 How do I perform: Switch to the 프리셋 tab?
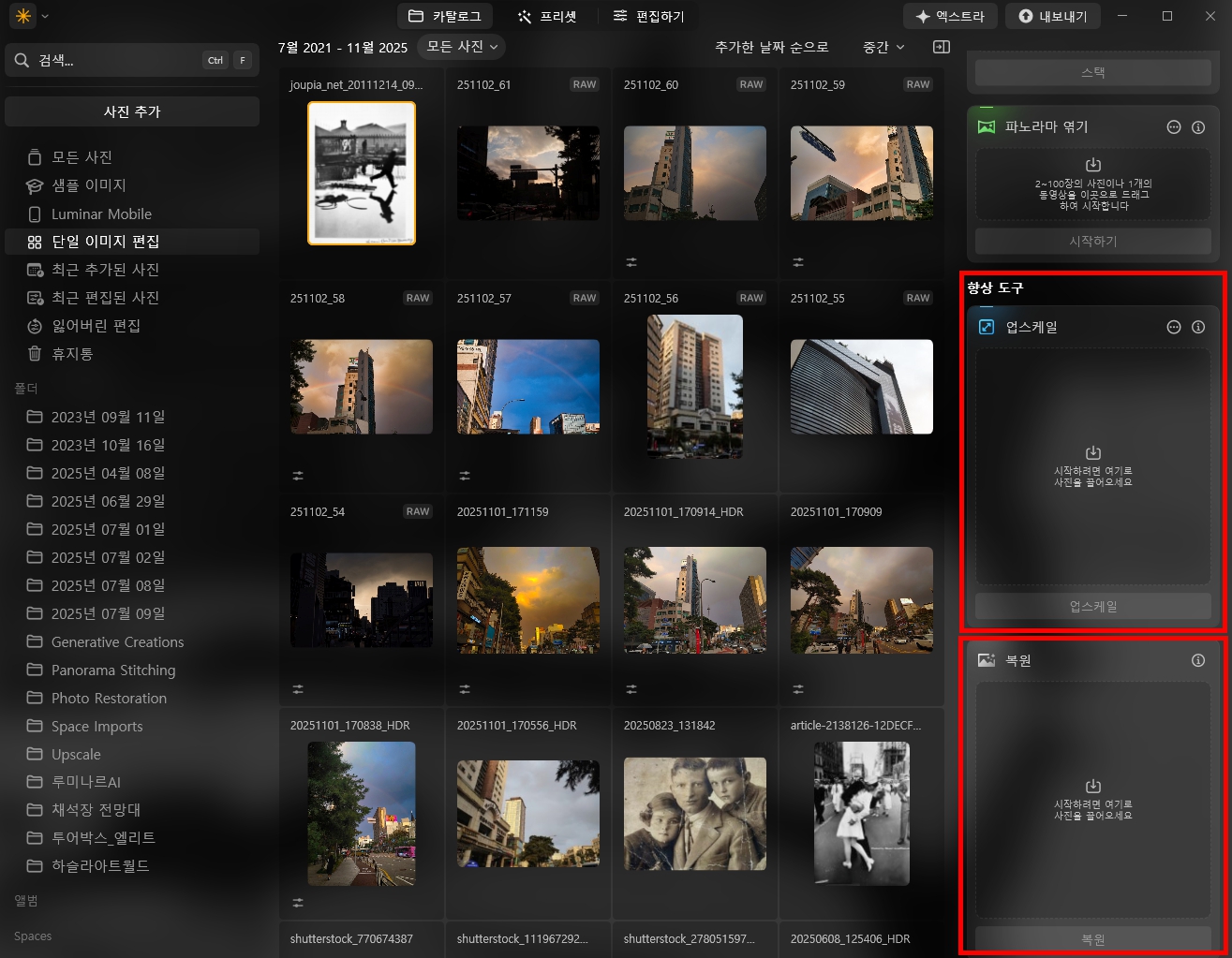[x=547, y=16]
